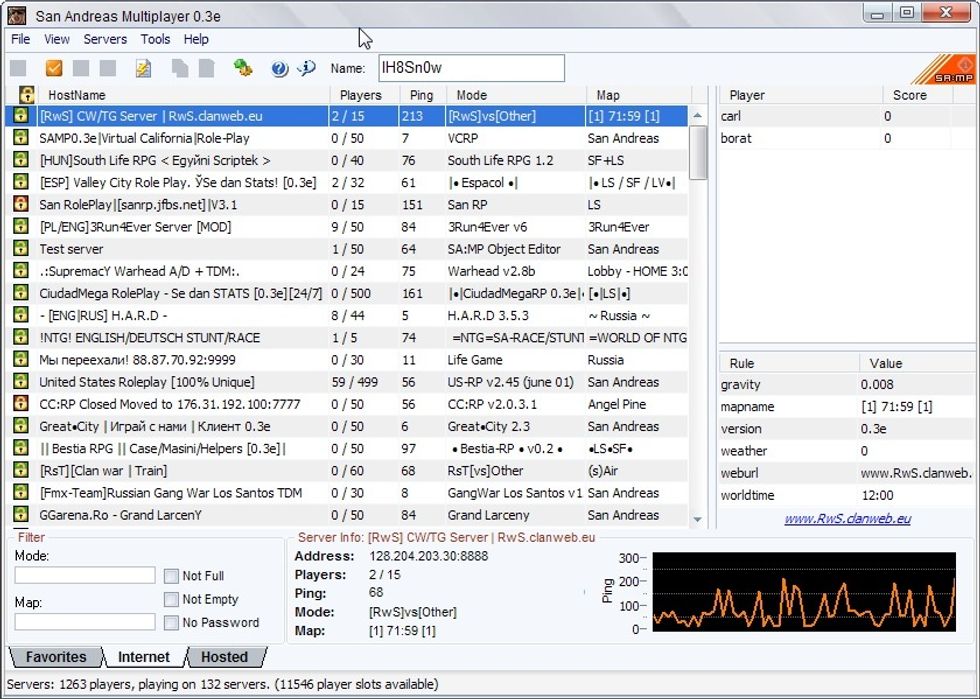This screenshot has width=980, height=699.
Task: Click the lock icon beside Test server row
Action: point(20,249)
